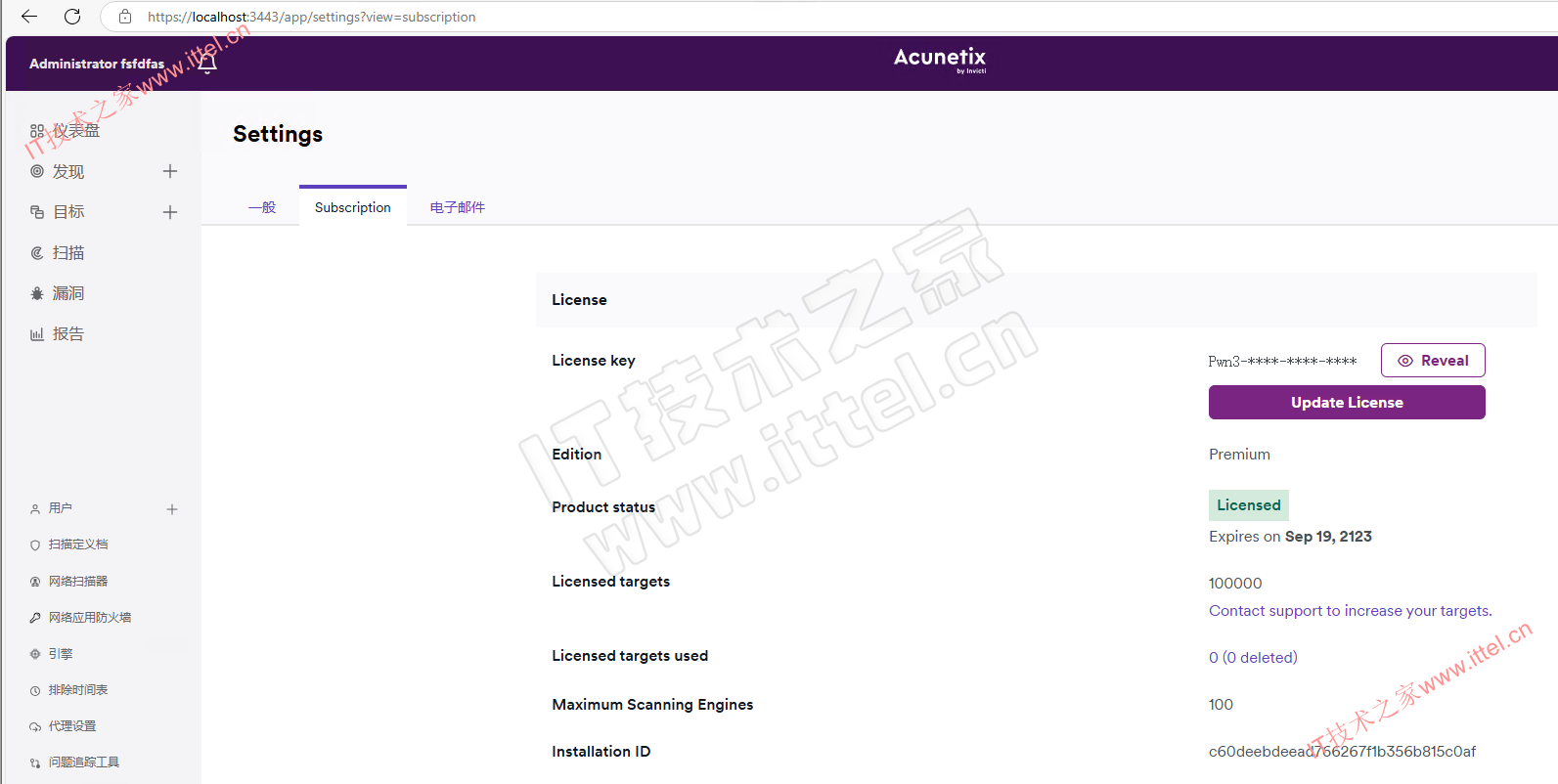Click the masked license key text
Image resolution: width=1558 pixels, height=784 pixels.
1282,362
